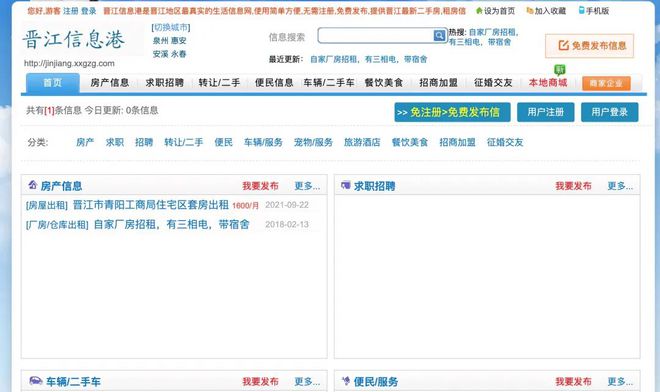This screenshot has height=392, width=660.
Task: Select the 安溪 city link
Action: (160, 54)
